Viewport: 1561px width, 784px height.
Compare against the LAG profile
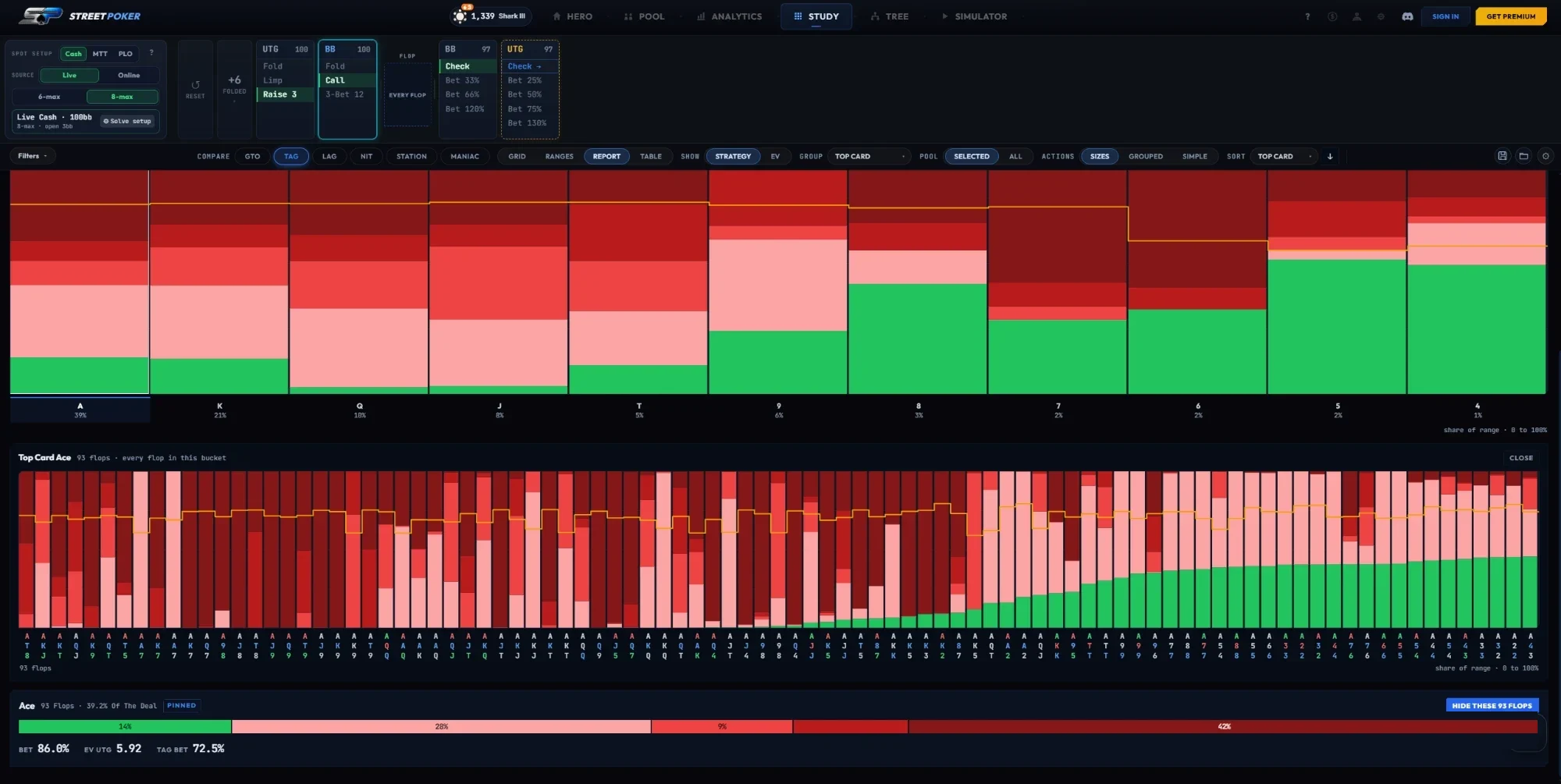pos(329,156)
